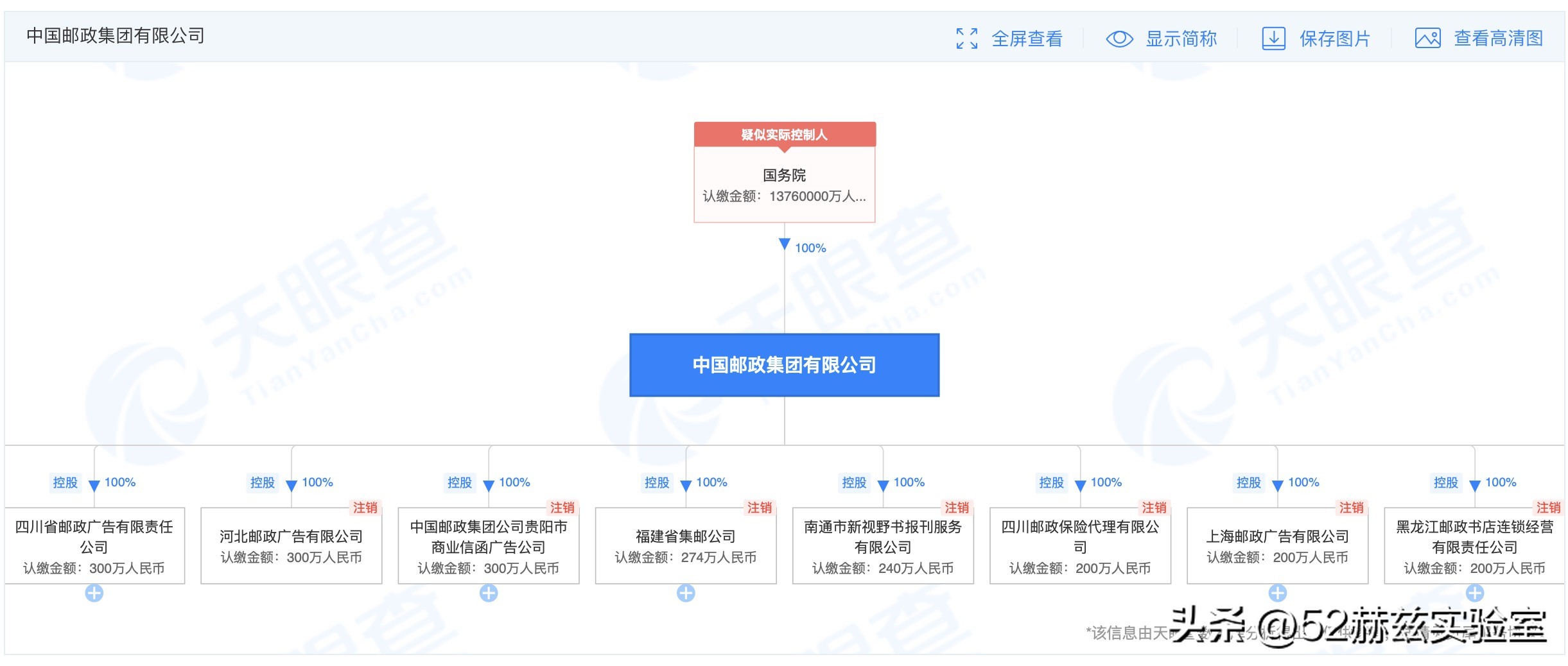1568x666 pixels.
Task: Click the red 疑似实际控制人 tag
Action: (784, 135)
